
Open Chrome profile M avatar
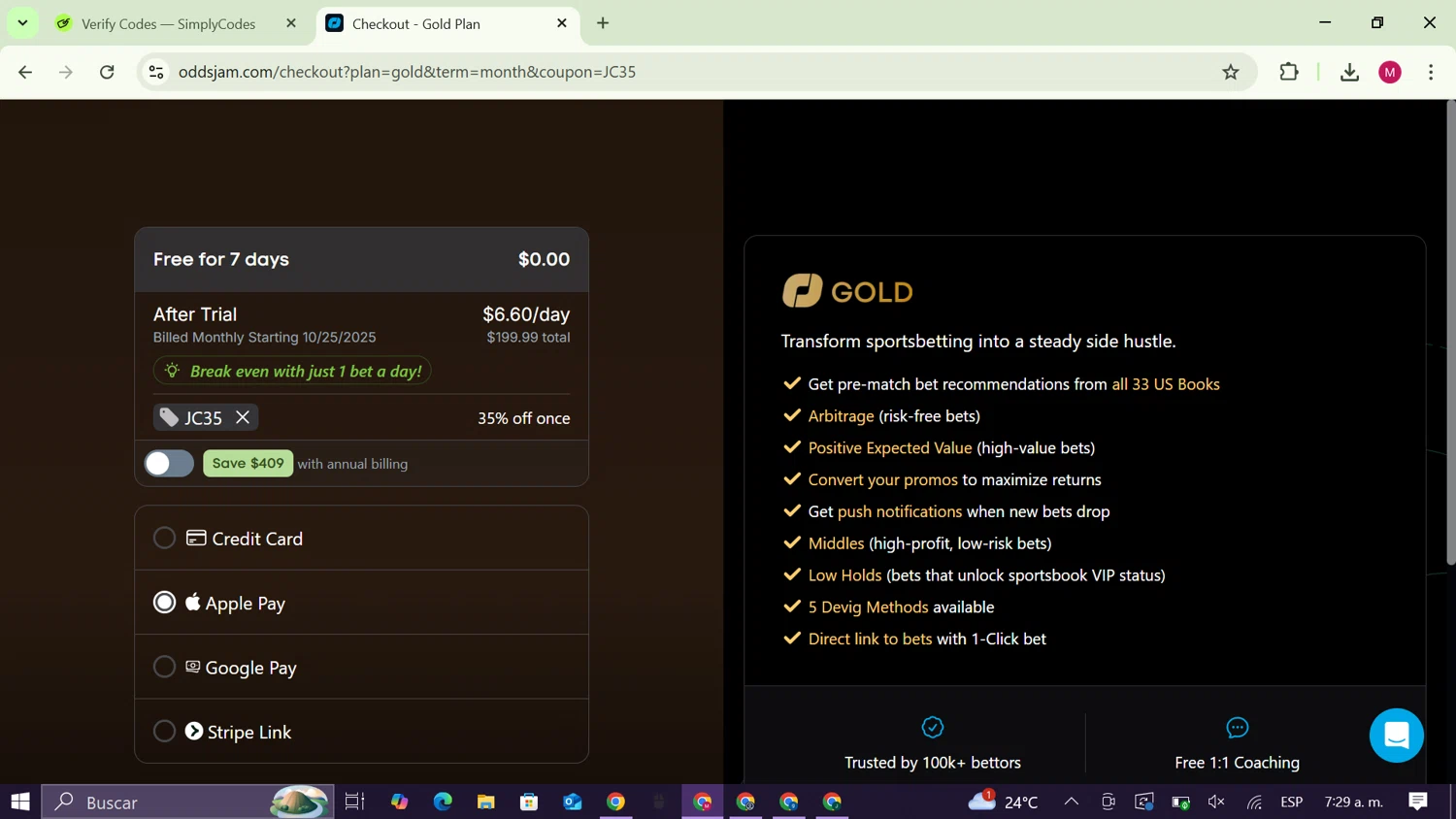(x=1390, y=72)
